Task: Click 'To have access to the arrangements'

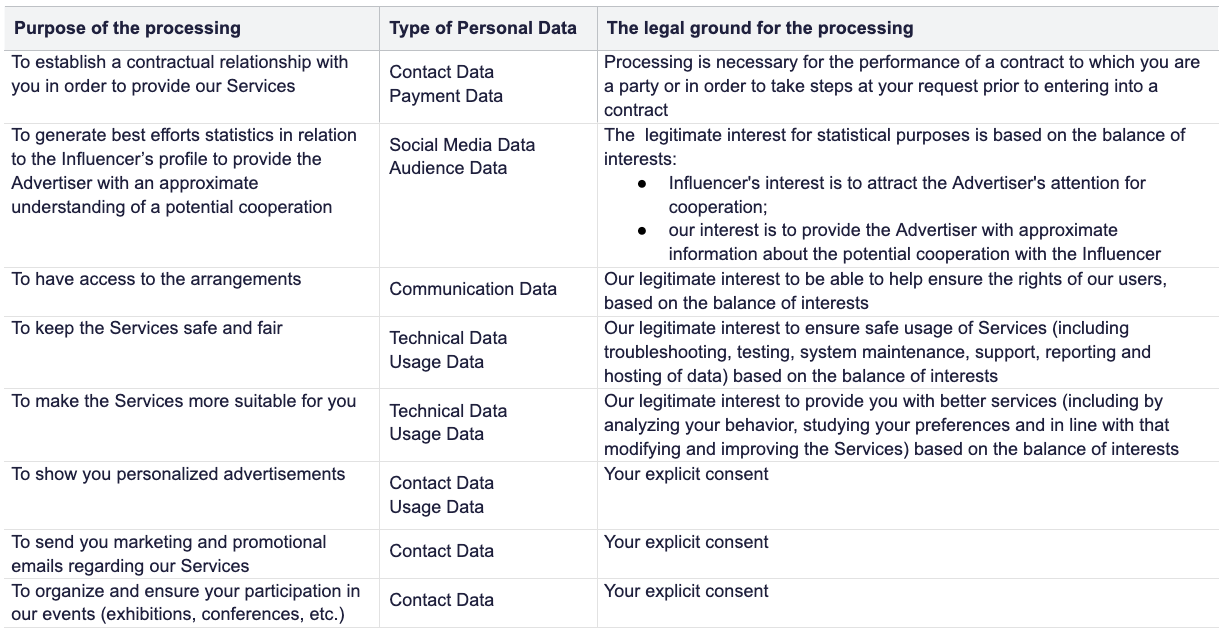Action: [x=156, y=279]
